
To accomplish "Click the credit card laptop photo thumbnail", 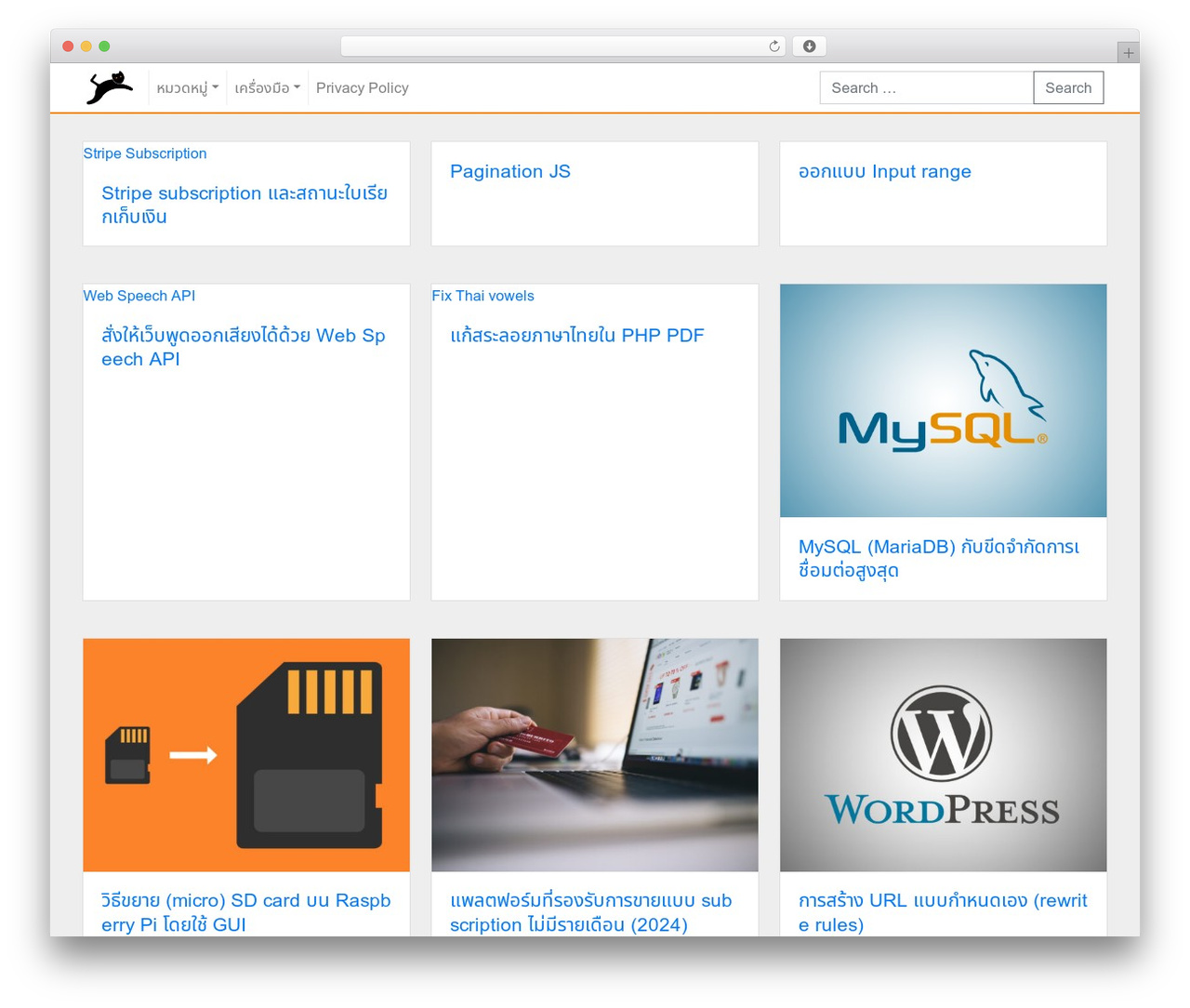I will point(595,755).
